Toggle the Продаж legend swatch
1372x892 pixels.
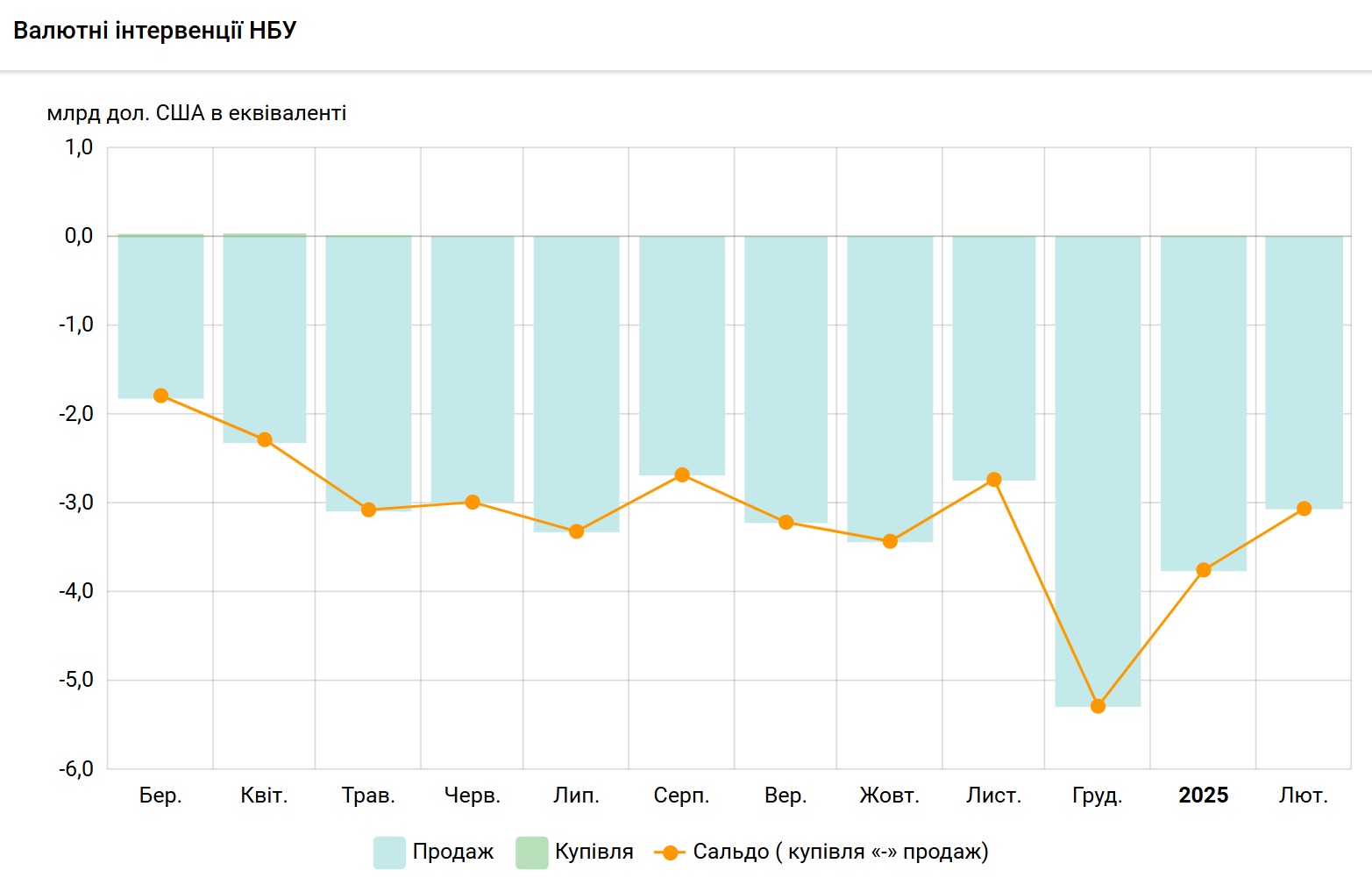click(389, 852)
